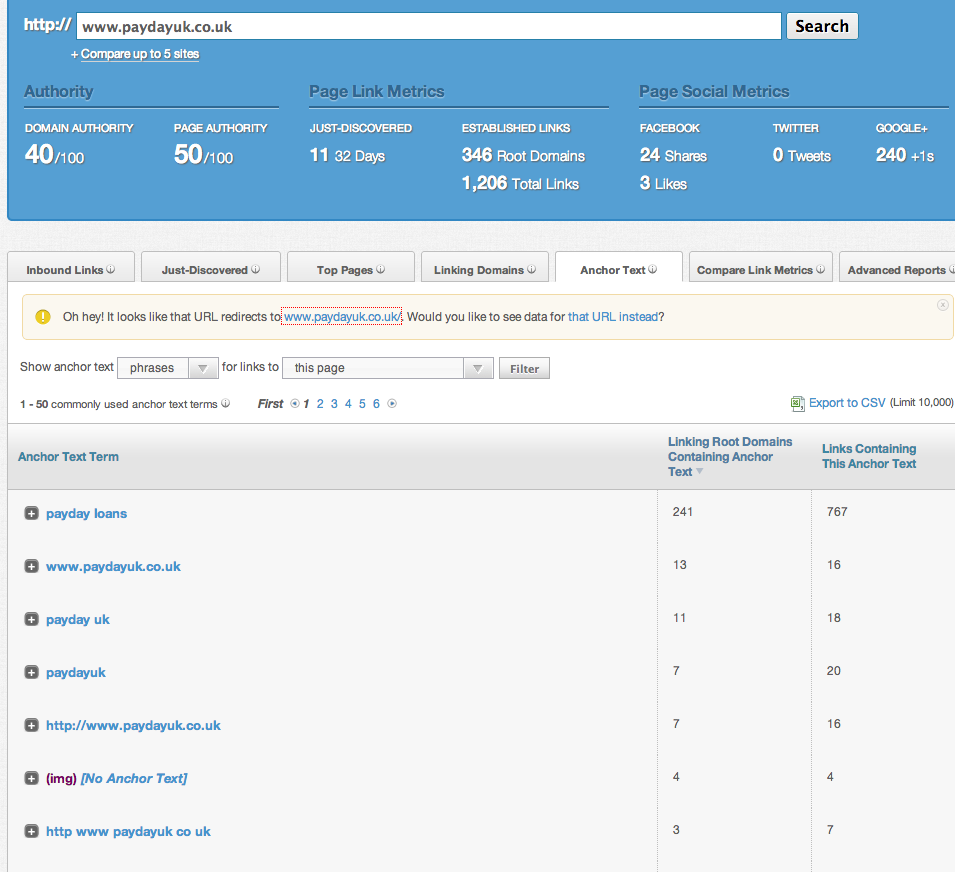Click 'Compare up to 5 sites' link
Viewport: 955px width, 872px height.
[x=139, y=54]
